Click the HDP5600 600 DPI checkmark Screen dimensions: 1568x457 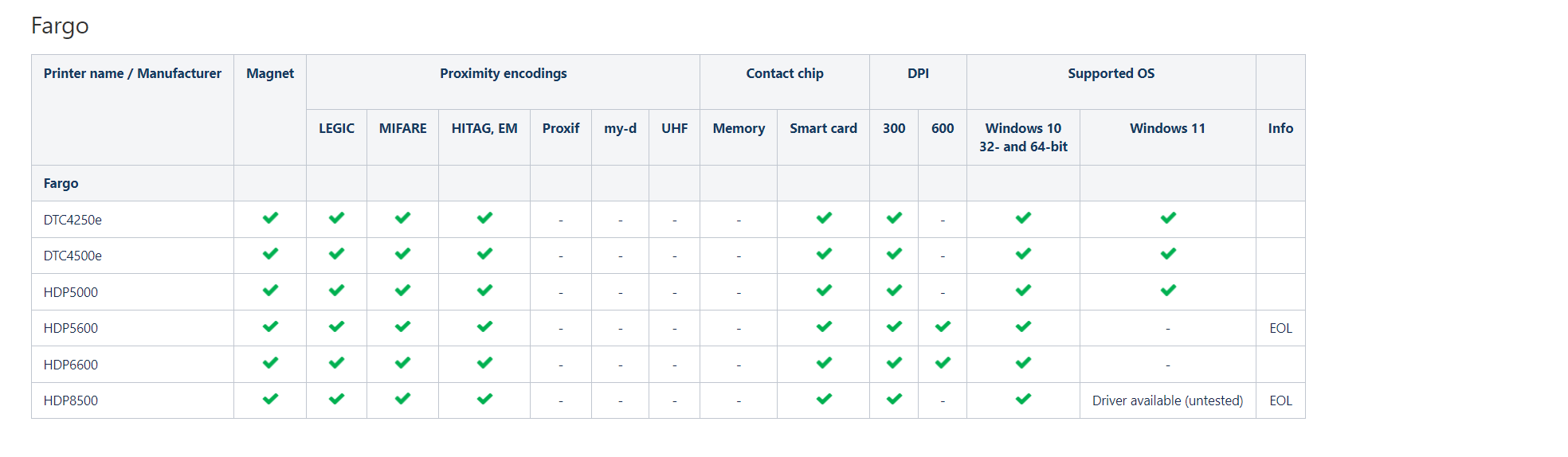943,326
